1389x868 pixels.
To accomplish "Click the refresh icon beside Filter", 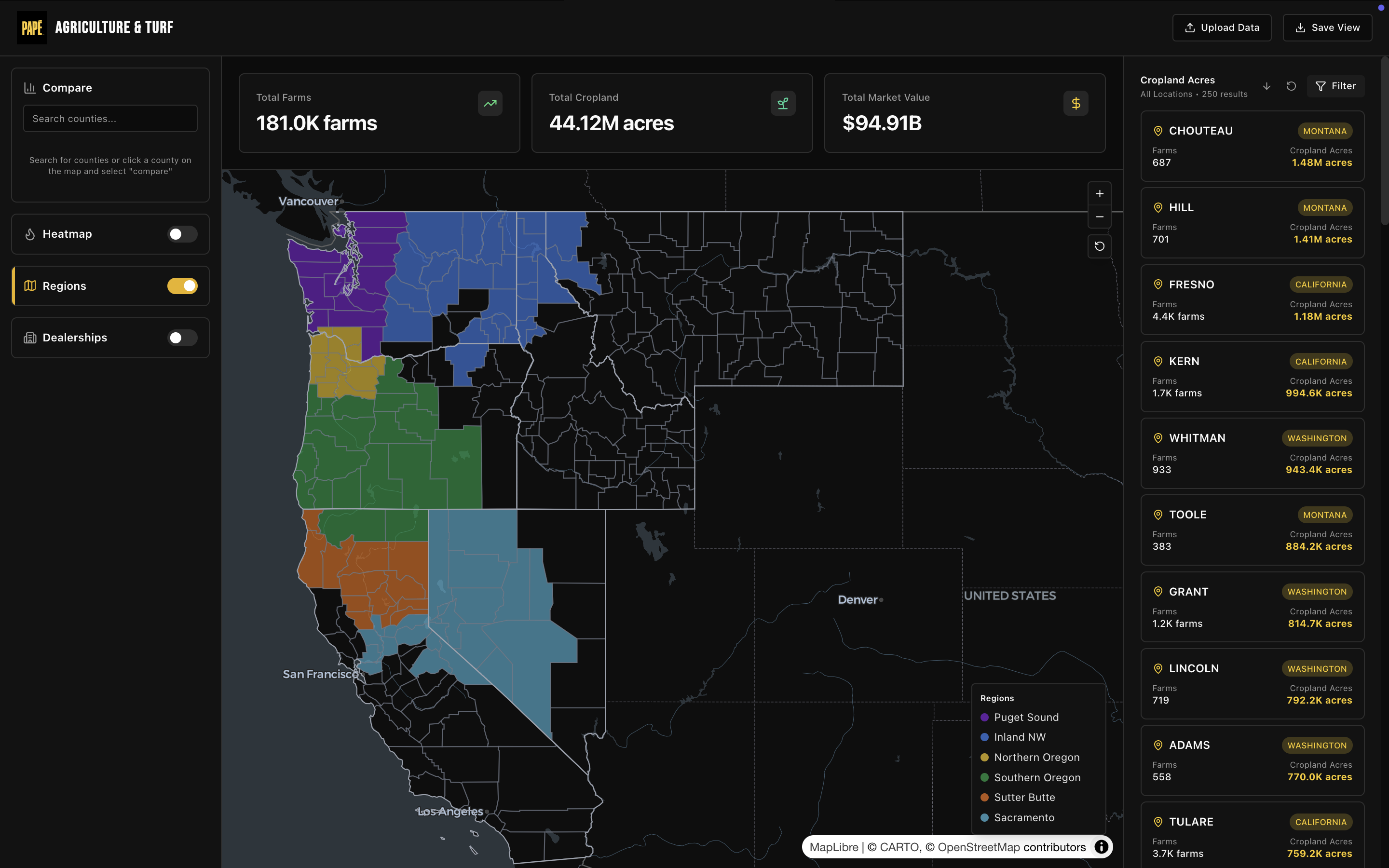I will point(1291,86).
